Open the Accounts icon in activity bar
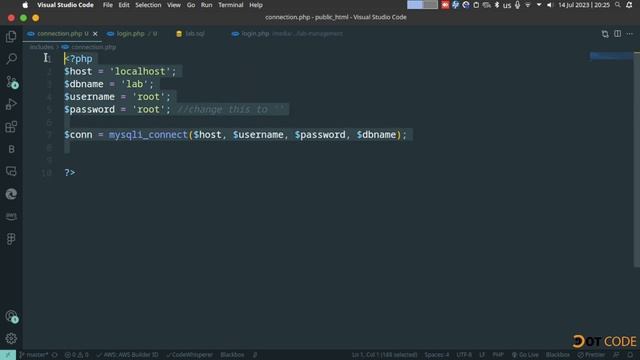The width and height of the screenshot is (640, 360). point(11,316)
